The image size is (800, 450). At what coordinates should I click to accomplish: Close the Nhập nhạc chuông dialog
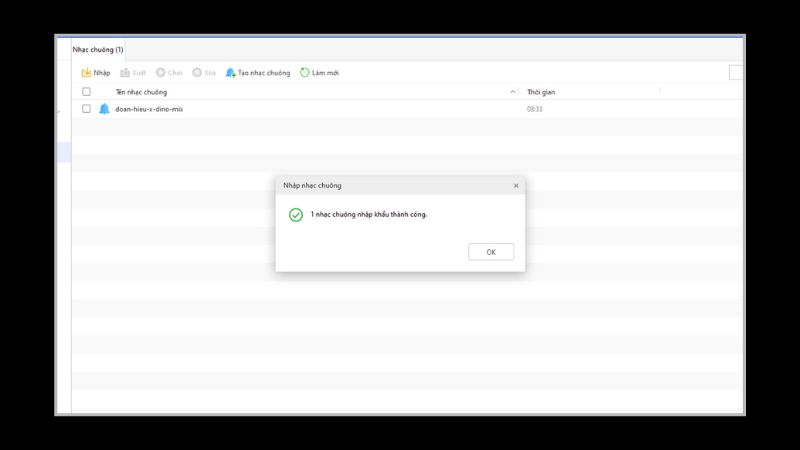(x=516, y=186)
